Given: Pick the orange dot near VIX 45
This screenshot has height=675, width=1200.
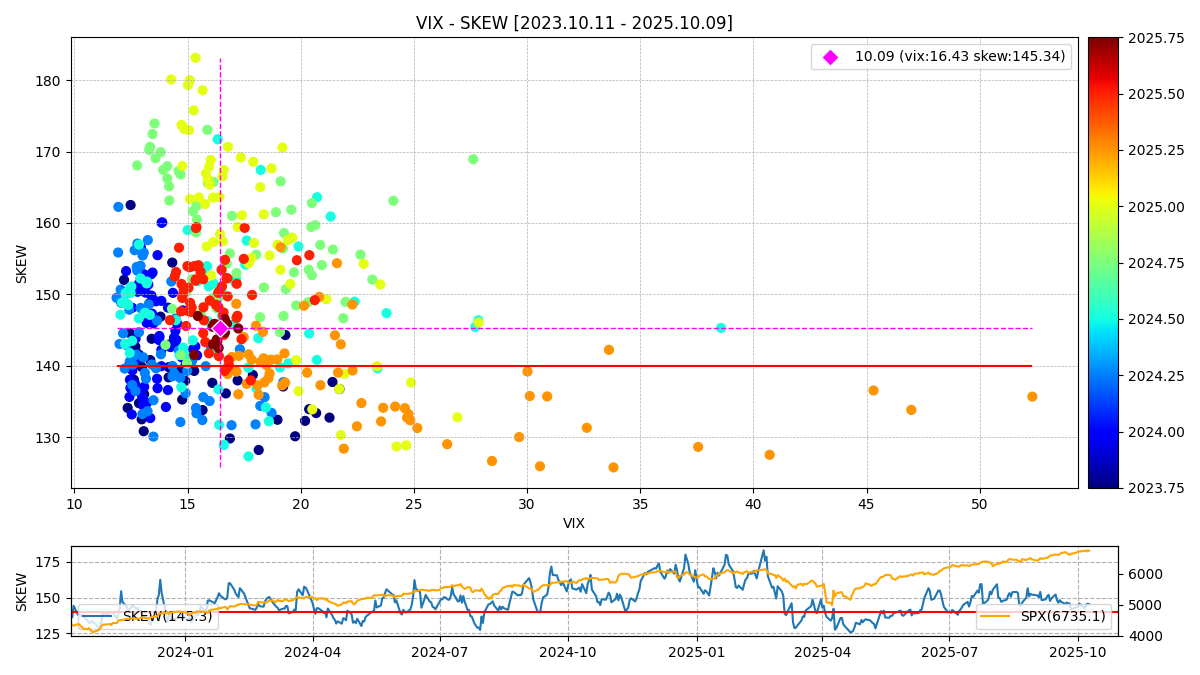Looking at the screenshot, I should (x=873, y=390).
